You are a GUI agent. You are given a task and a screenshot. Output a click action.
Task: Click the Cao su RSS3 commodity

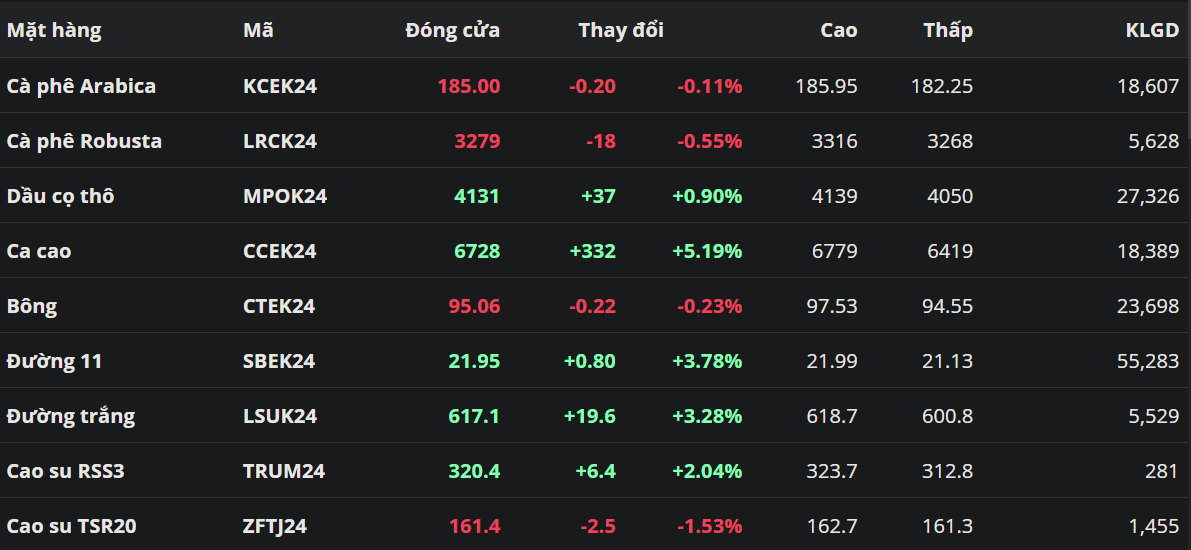click(65, 471)
